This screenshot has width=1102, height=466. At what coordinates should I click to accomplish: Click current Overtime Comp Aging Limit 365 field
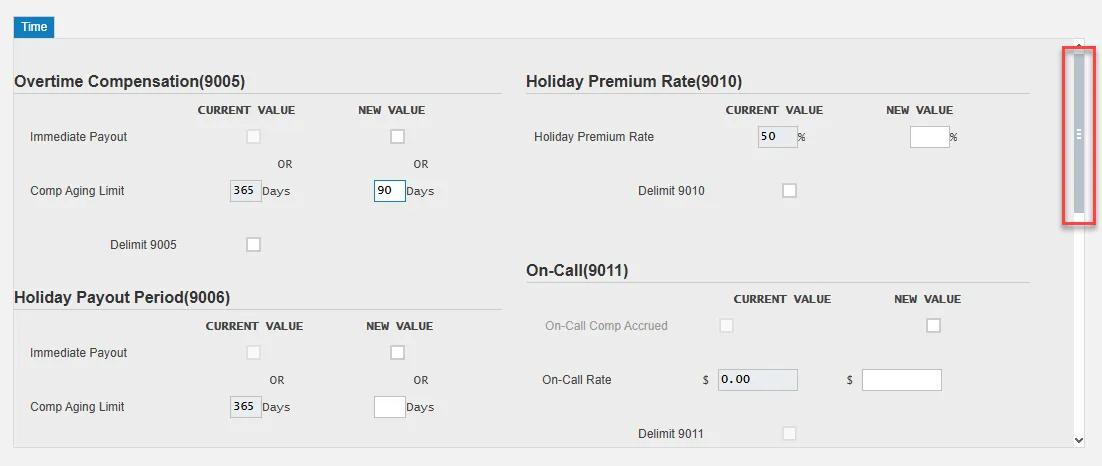point(245,190)
